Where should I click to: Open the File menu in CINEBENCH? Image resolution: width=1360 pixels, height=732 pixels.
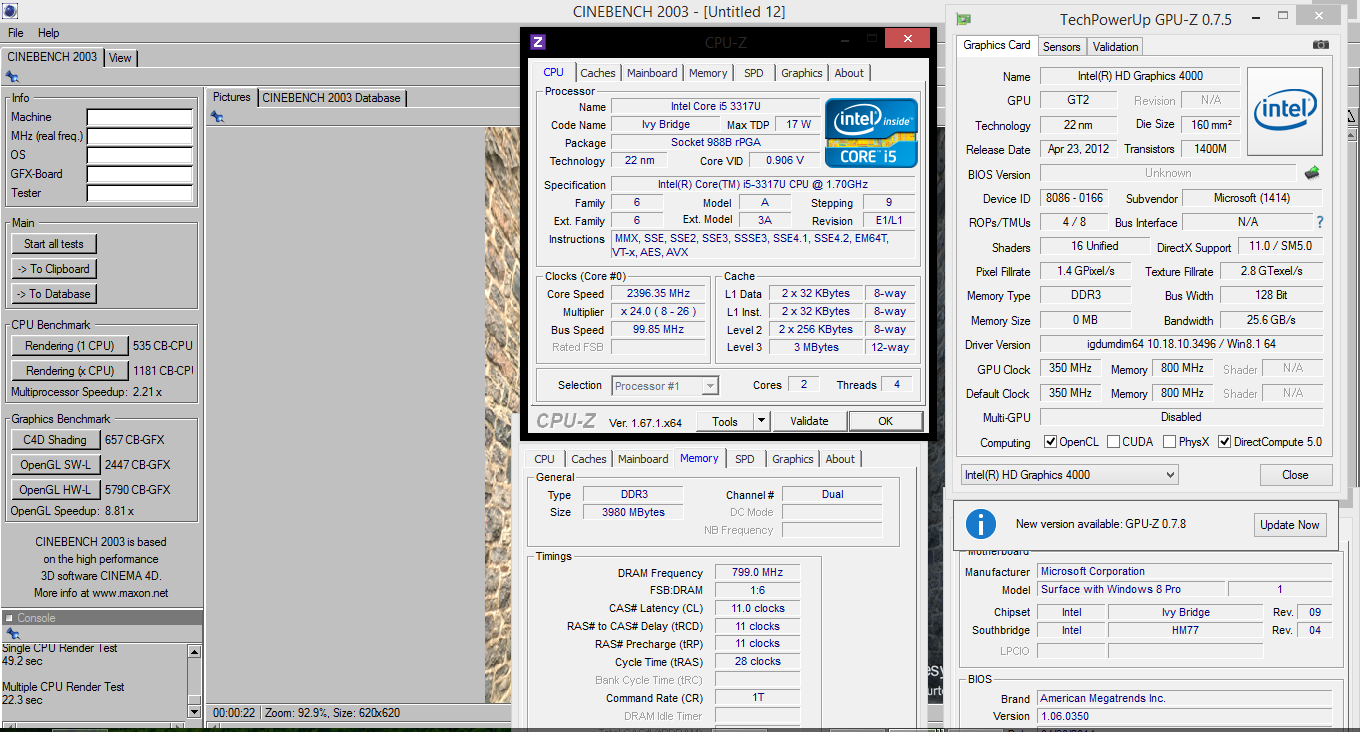16,33
